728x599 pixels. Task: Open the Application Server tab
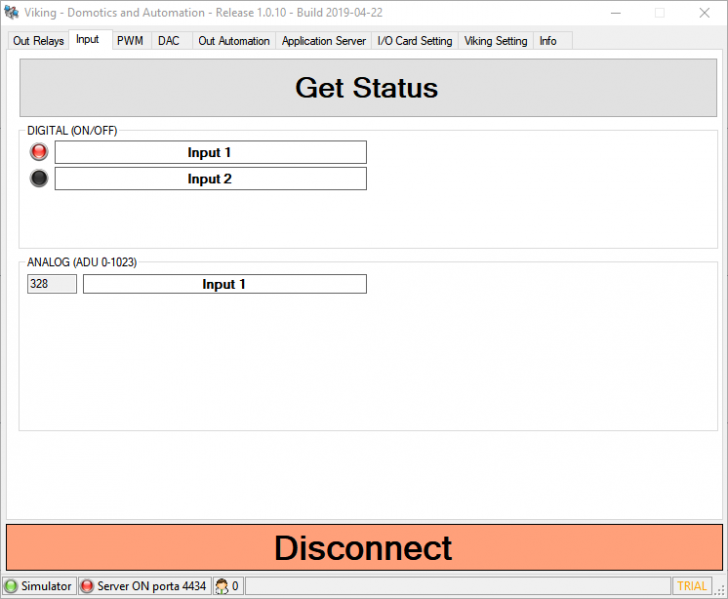tap(324, 41)
